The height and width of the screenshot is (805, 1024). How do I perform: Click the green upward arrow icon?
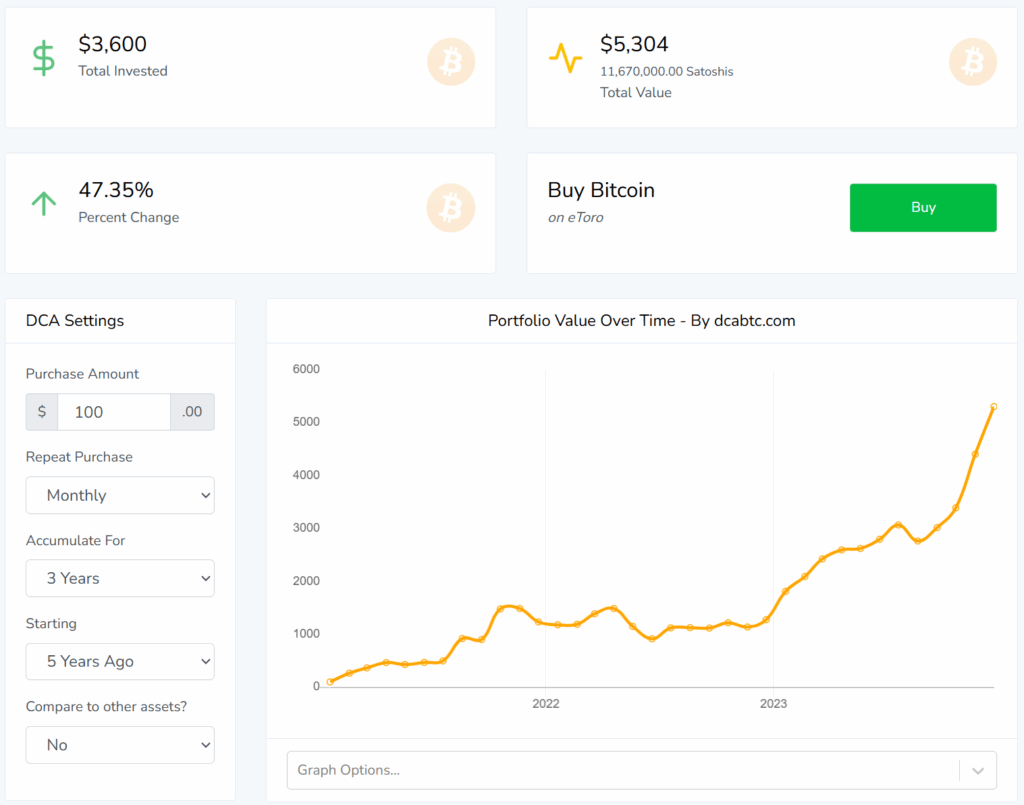(x=44, y=202)
